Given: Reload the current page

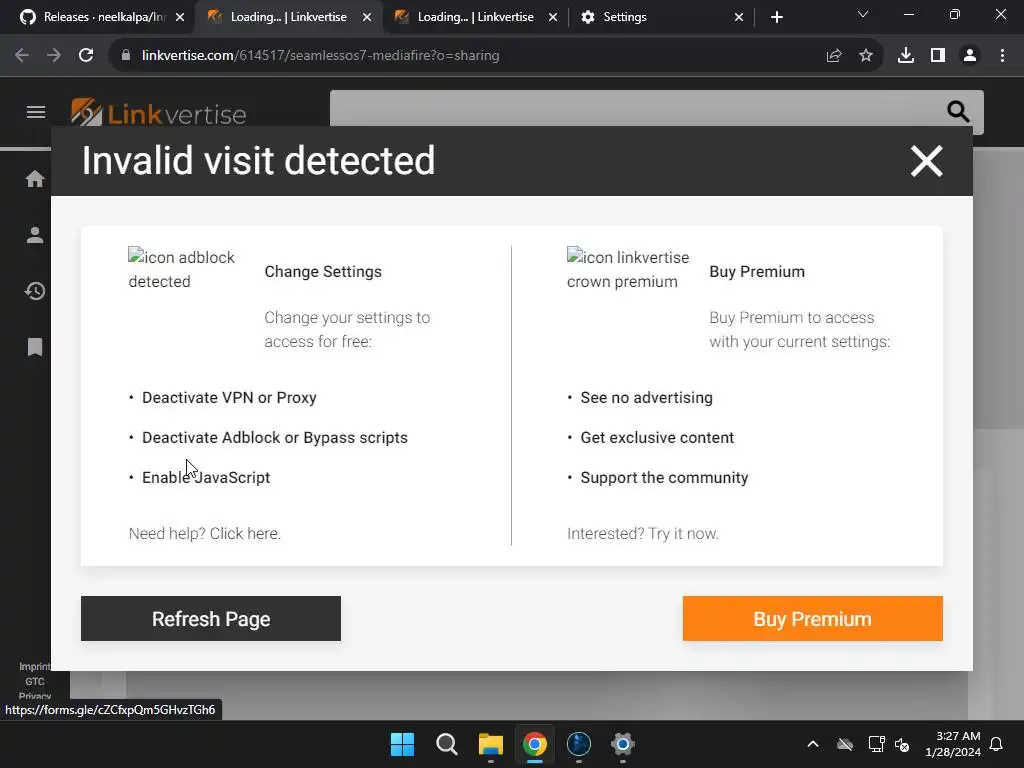Looking at the screenshot, I should coord(86,56).
